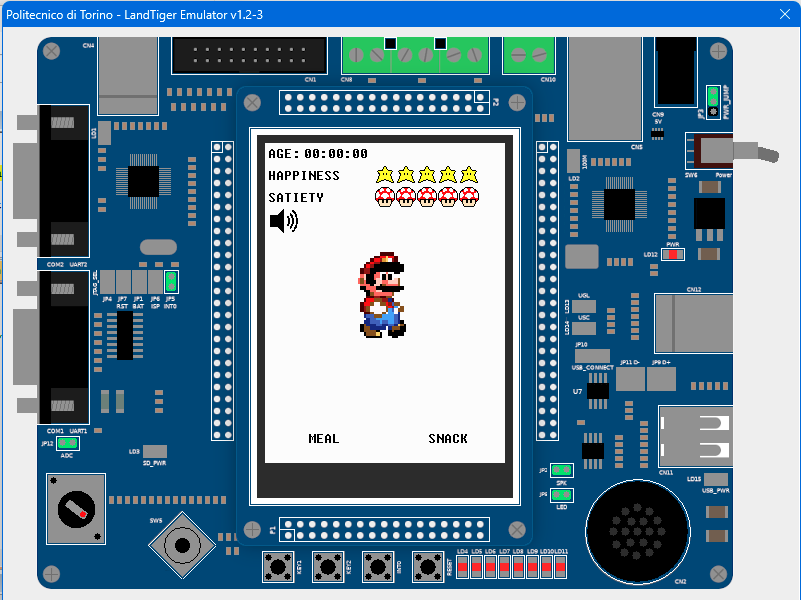Click the JP9 D+ jumper pad

click(x=662, y=379)
